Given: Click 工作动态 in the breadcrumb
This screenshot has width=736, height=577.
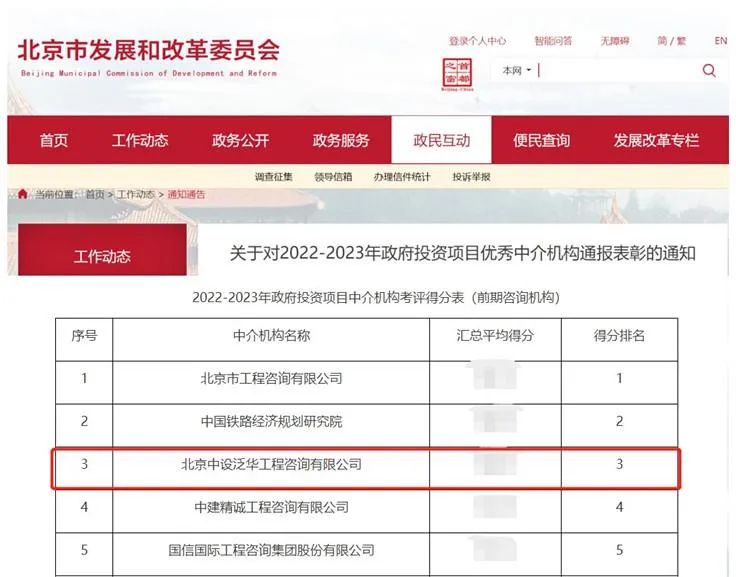Looking at the screenshot, I should 135,194.
